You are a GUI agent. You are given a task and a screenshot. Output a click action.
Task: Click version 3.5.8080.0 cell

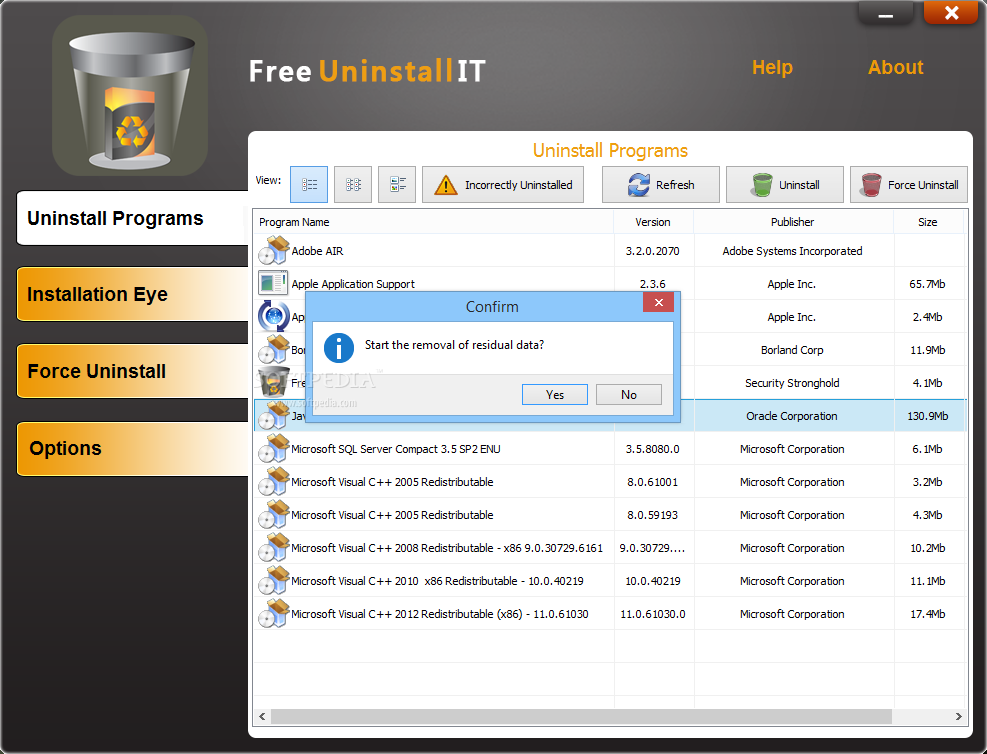click(x=653, y=449)
